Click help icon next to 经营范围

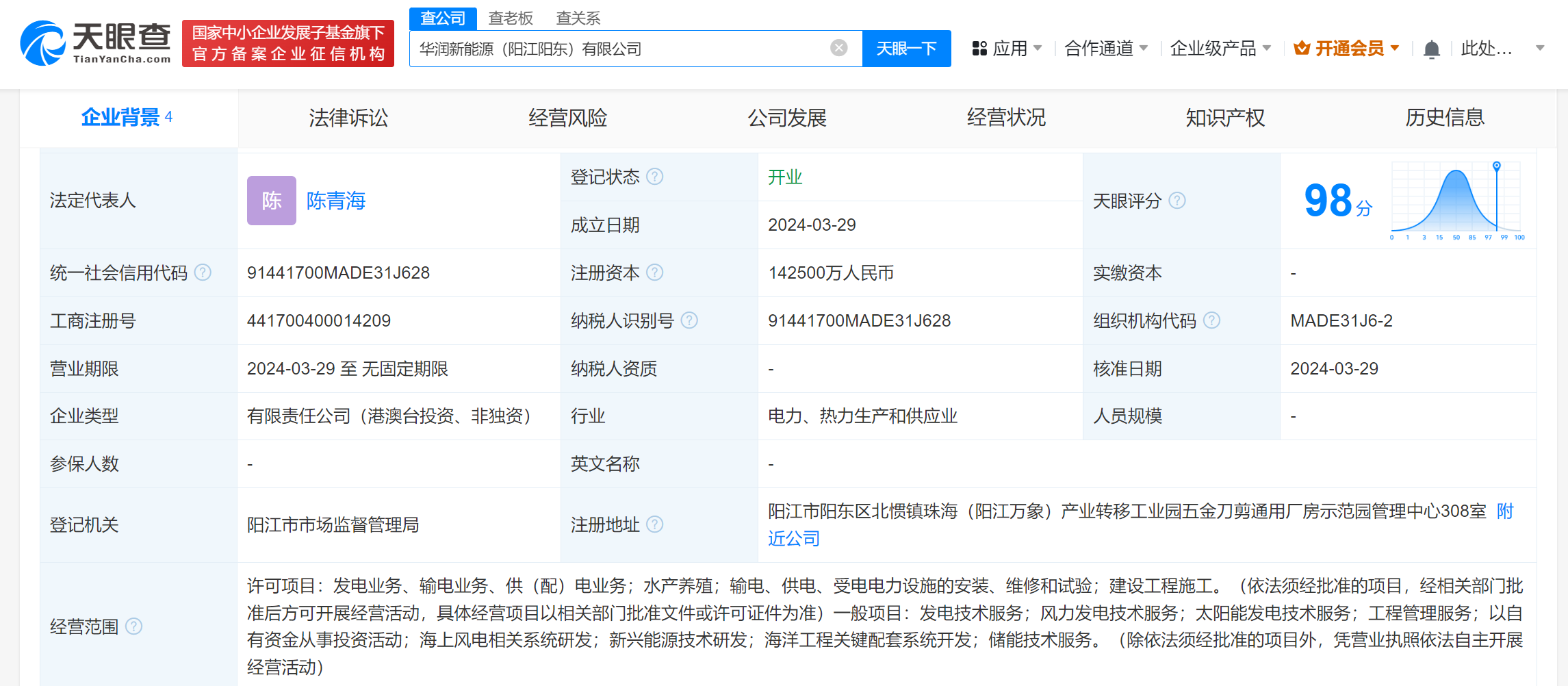tap(134, 626)
